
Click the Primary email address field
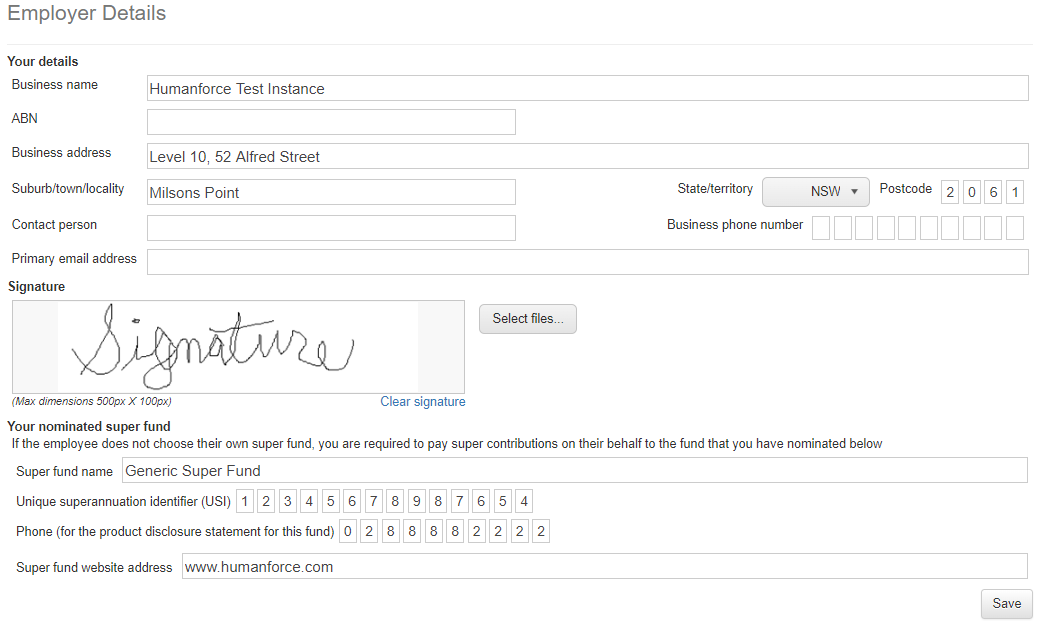587,262
